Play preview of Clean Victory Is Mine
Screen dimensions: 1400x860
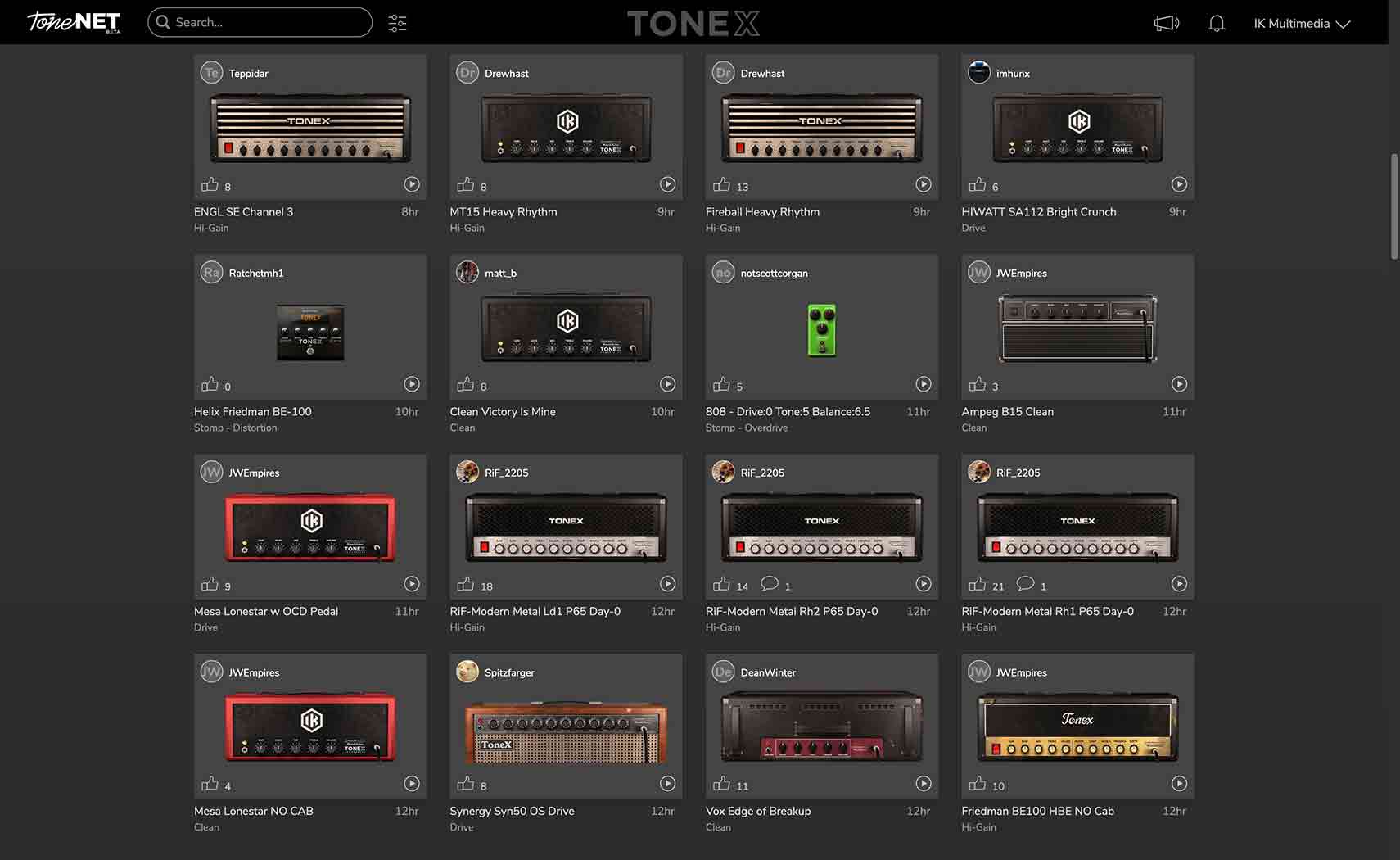click(668, 384)
